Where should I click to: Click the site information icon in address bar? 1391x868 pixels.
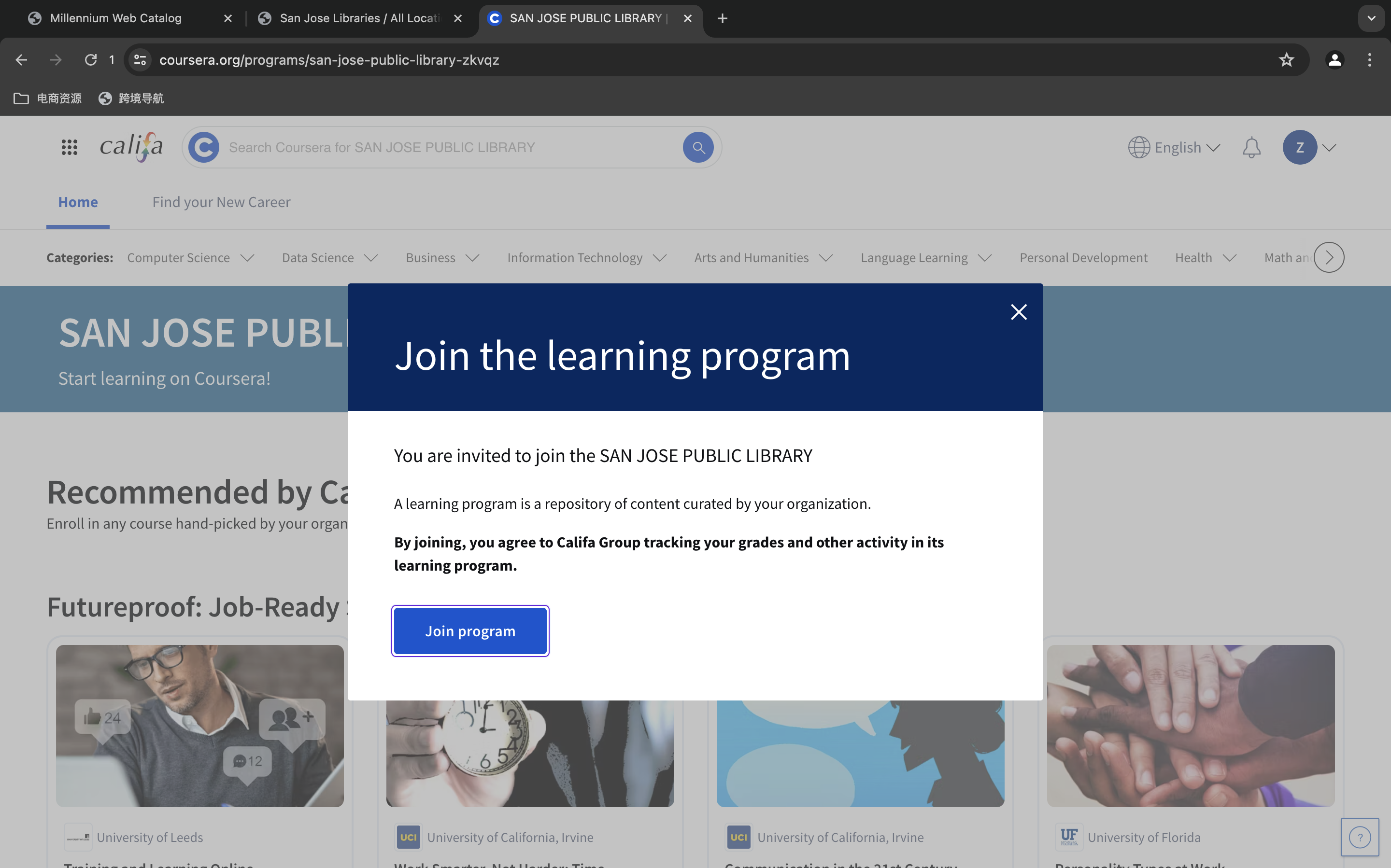coord(140,60)
